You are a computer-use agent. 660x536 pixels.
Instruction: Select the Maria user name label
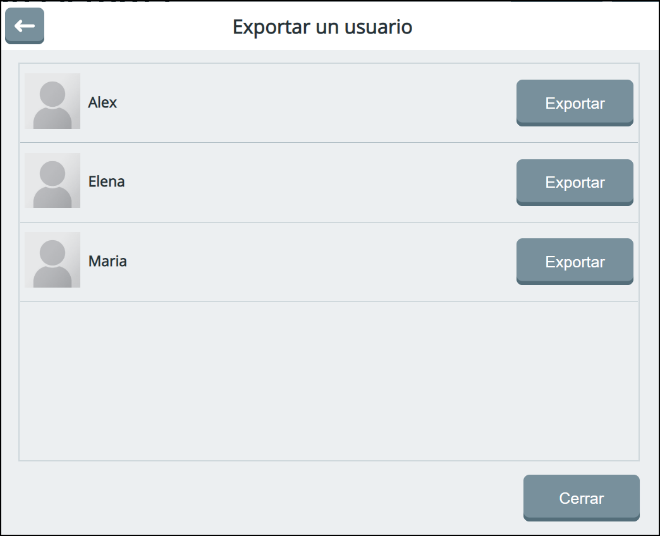[107, 261]
